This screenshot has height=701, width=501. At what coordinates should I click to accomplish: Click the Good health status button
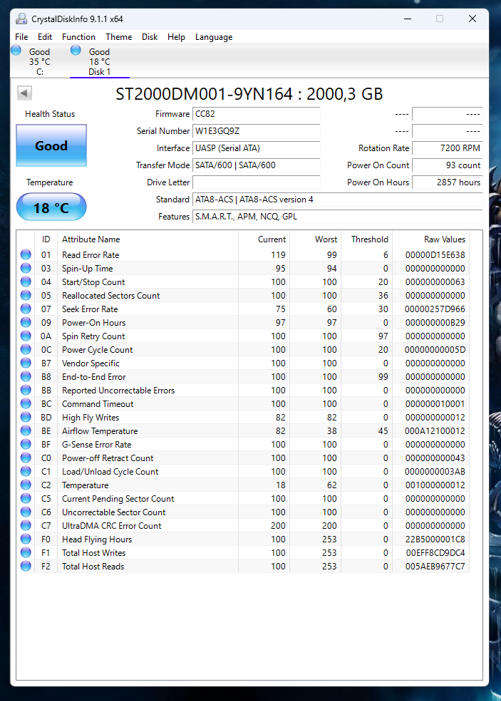click(51, 145)
